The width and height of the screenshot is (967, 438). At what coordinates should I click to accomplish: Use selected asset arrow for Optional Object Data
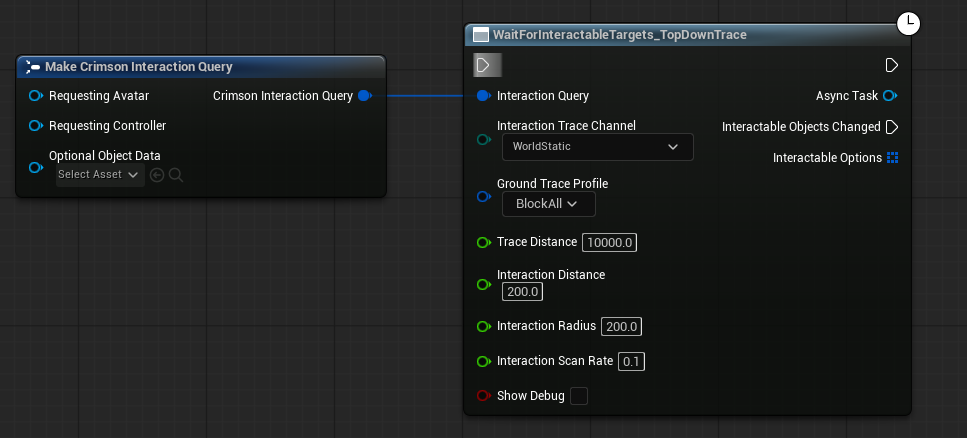pyautogui.click(x=157, y=176)
